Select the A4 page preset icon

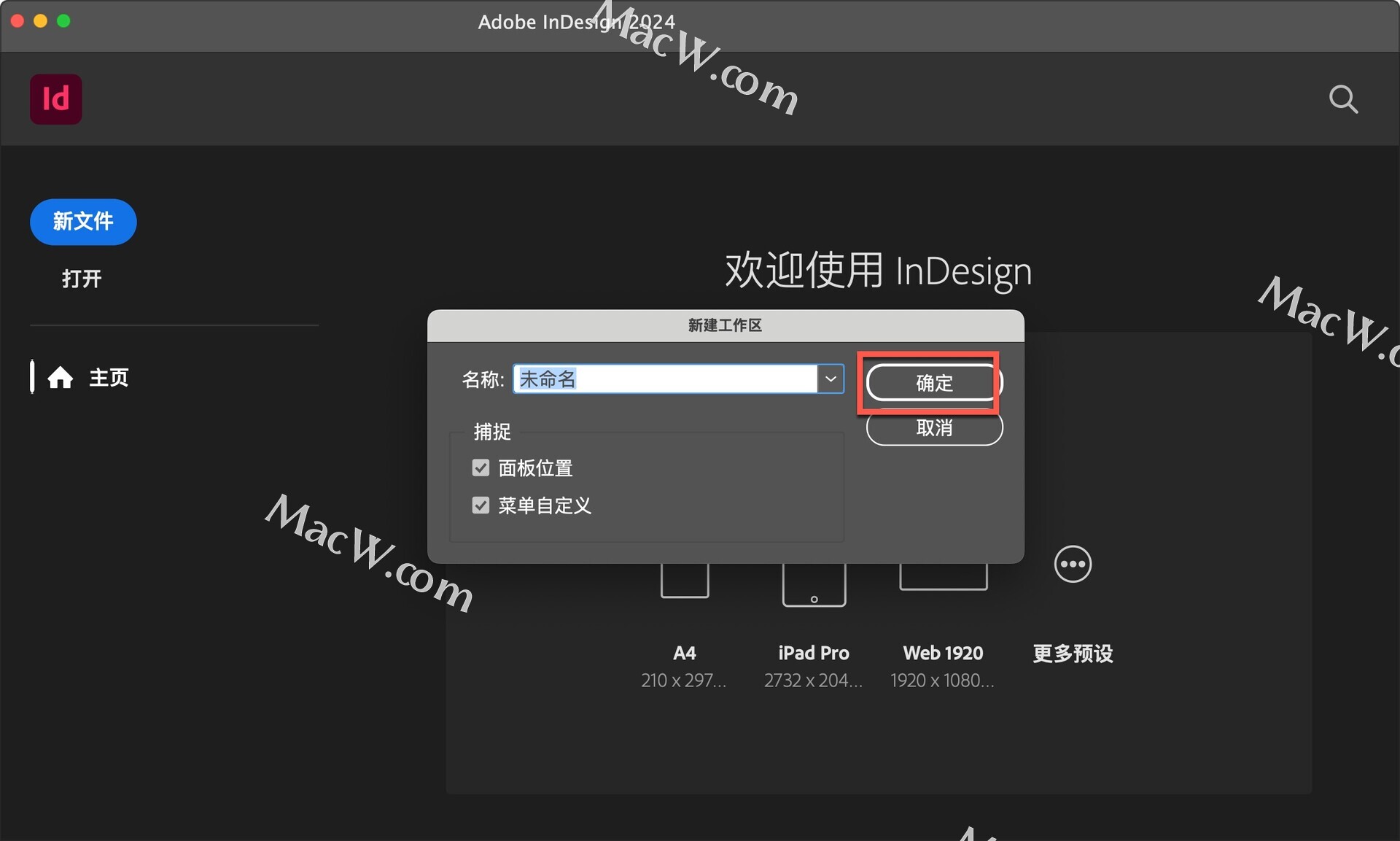[685, 580]
